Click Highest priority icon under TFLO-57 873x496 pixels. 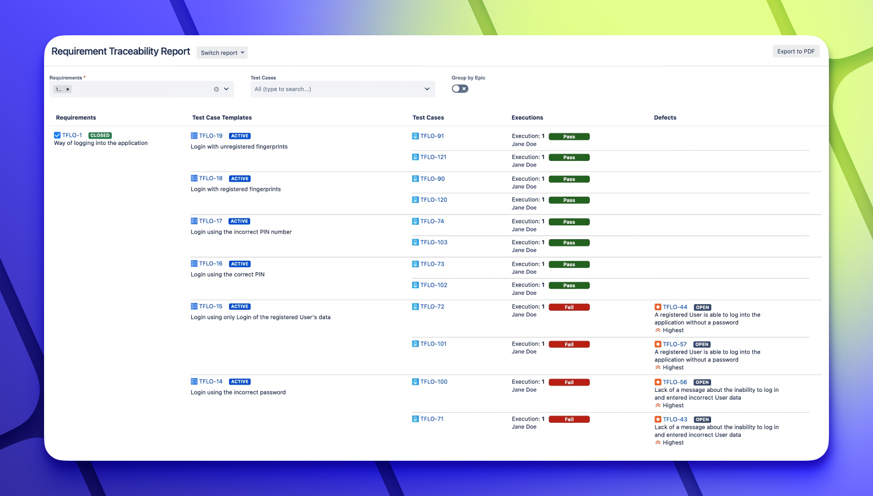tap(658, 367)
